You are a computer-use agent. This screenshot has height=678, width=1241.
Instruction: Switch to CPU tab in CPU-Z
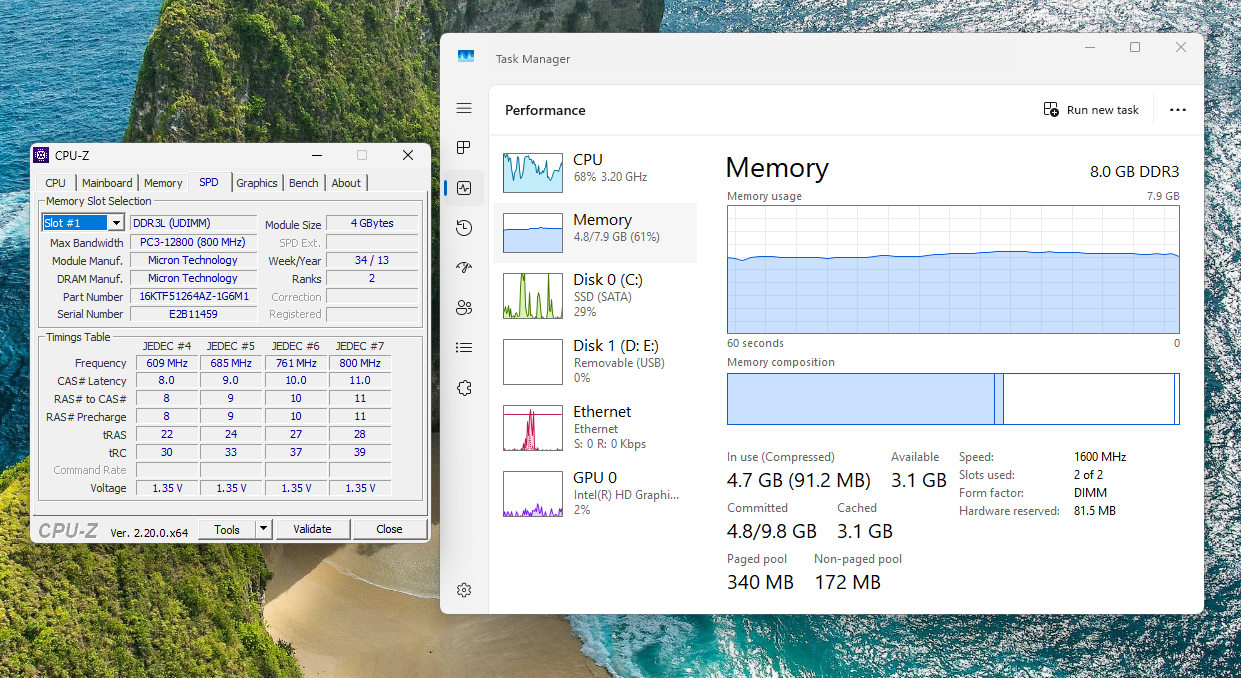pyautogui.click(x=55, y=183)
